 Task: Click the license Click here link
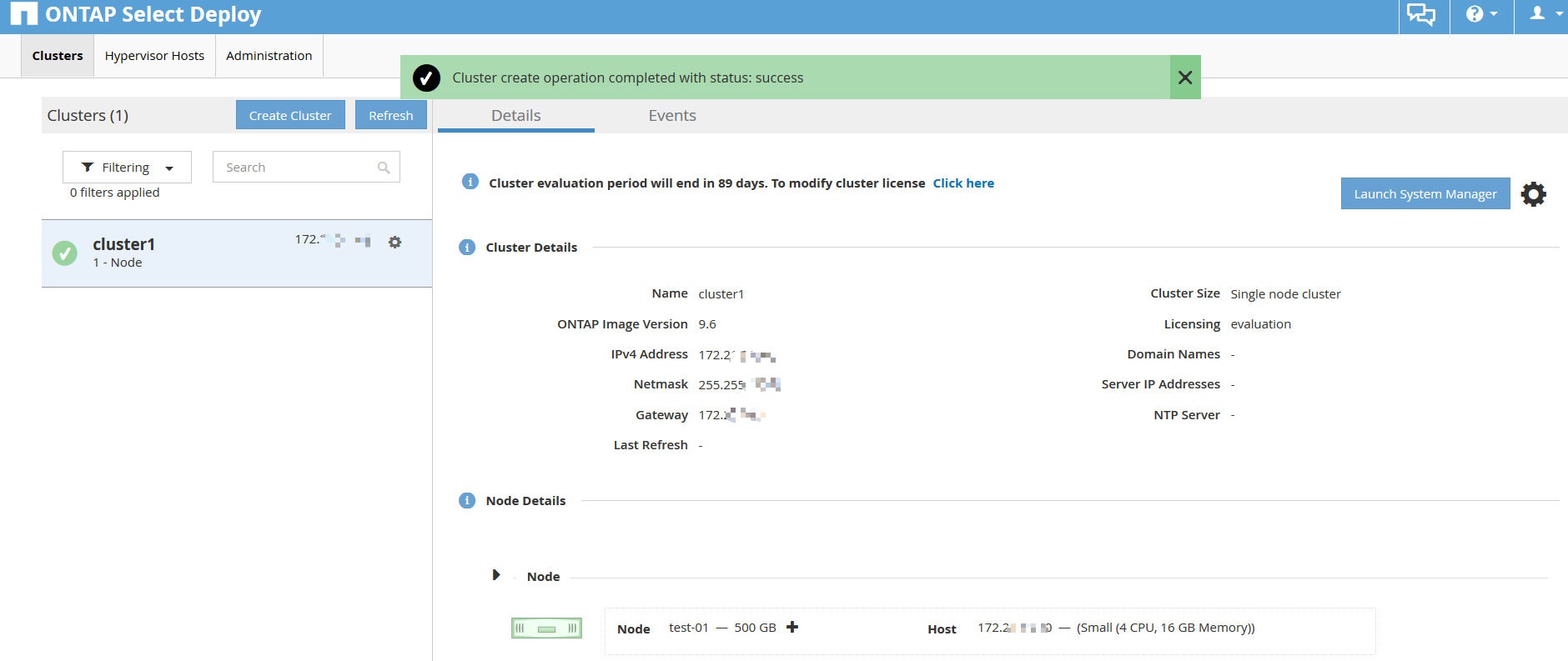click(x=963, y=183)
